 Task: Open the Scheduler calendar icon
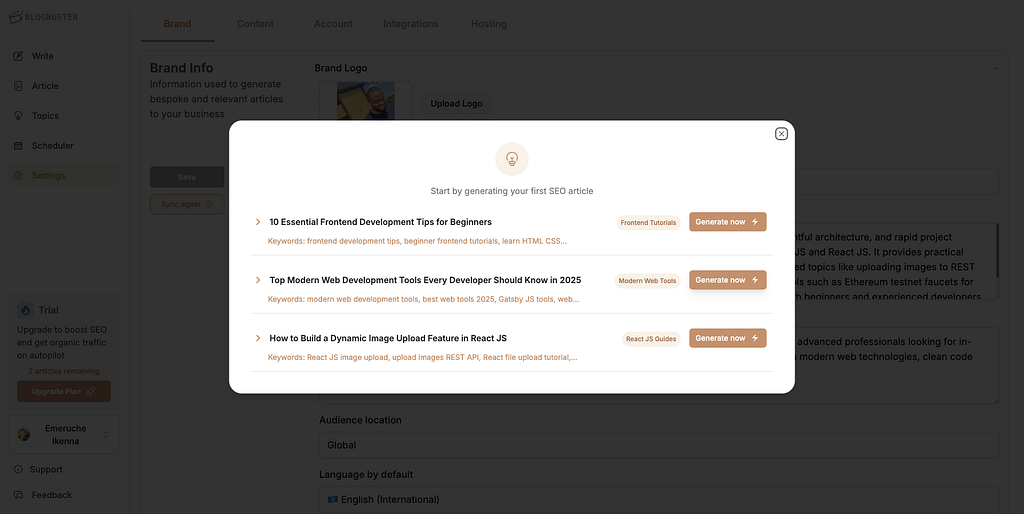click(x=18, y=146)
